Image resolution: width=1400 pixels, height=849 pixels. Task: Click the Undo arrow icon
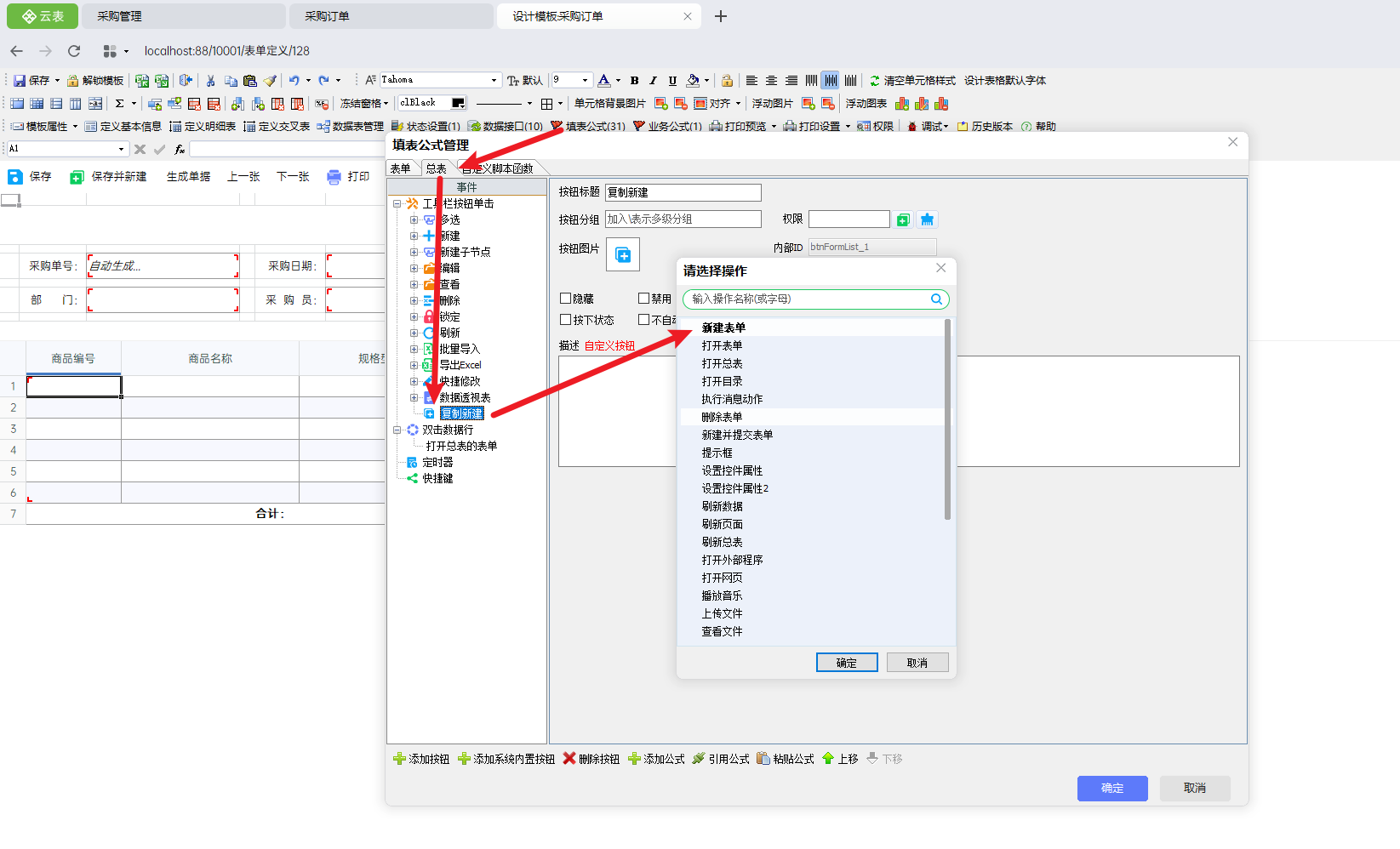294,81
